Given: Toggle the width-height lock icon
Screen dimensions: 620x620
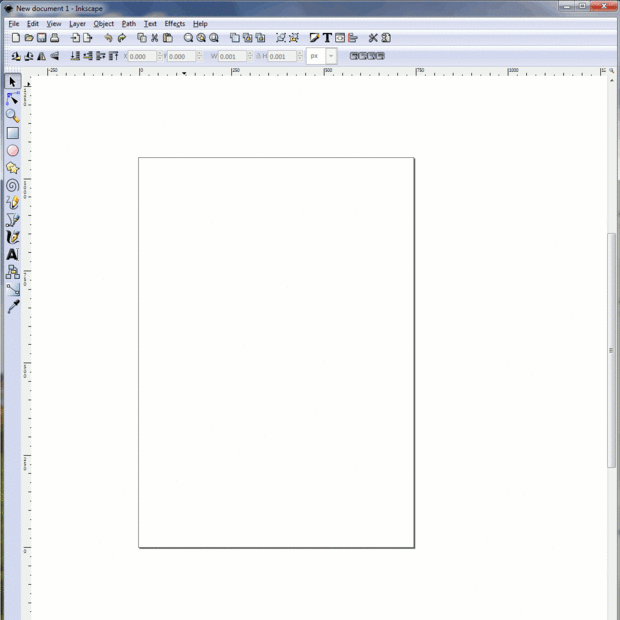Looking at the screenshot, I should [x=259, y=57].
